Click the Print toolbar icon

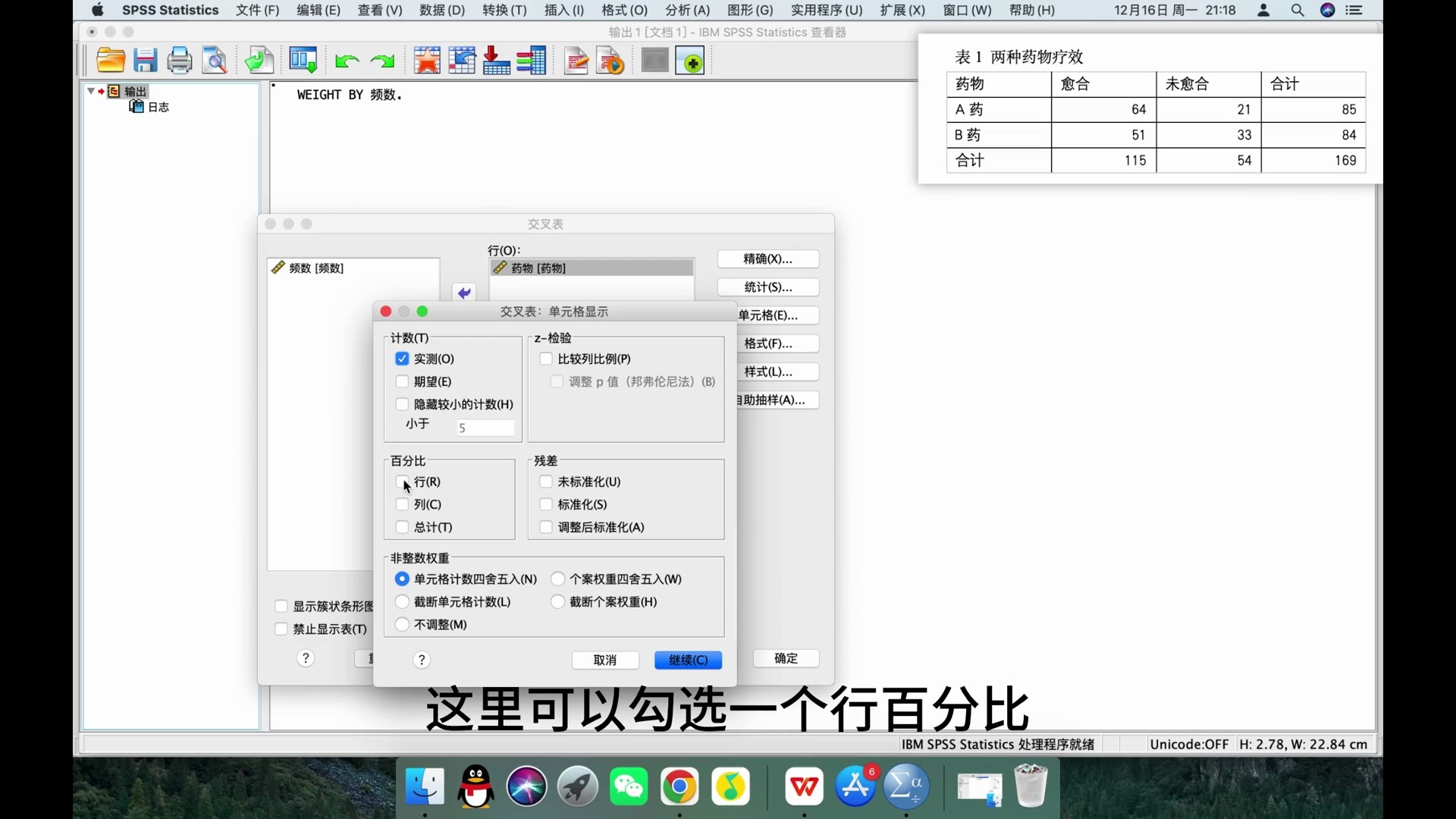click(180, 60)
